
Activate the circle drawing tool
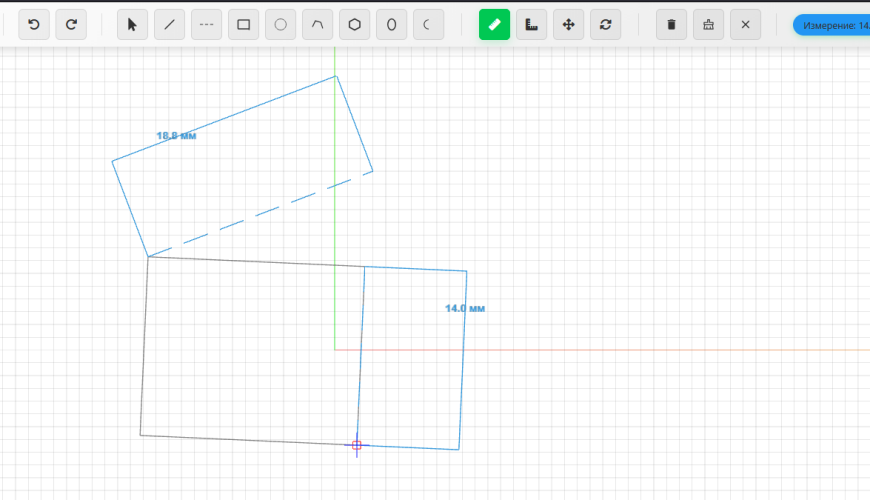[x=281, y=24]
